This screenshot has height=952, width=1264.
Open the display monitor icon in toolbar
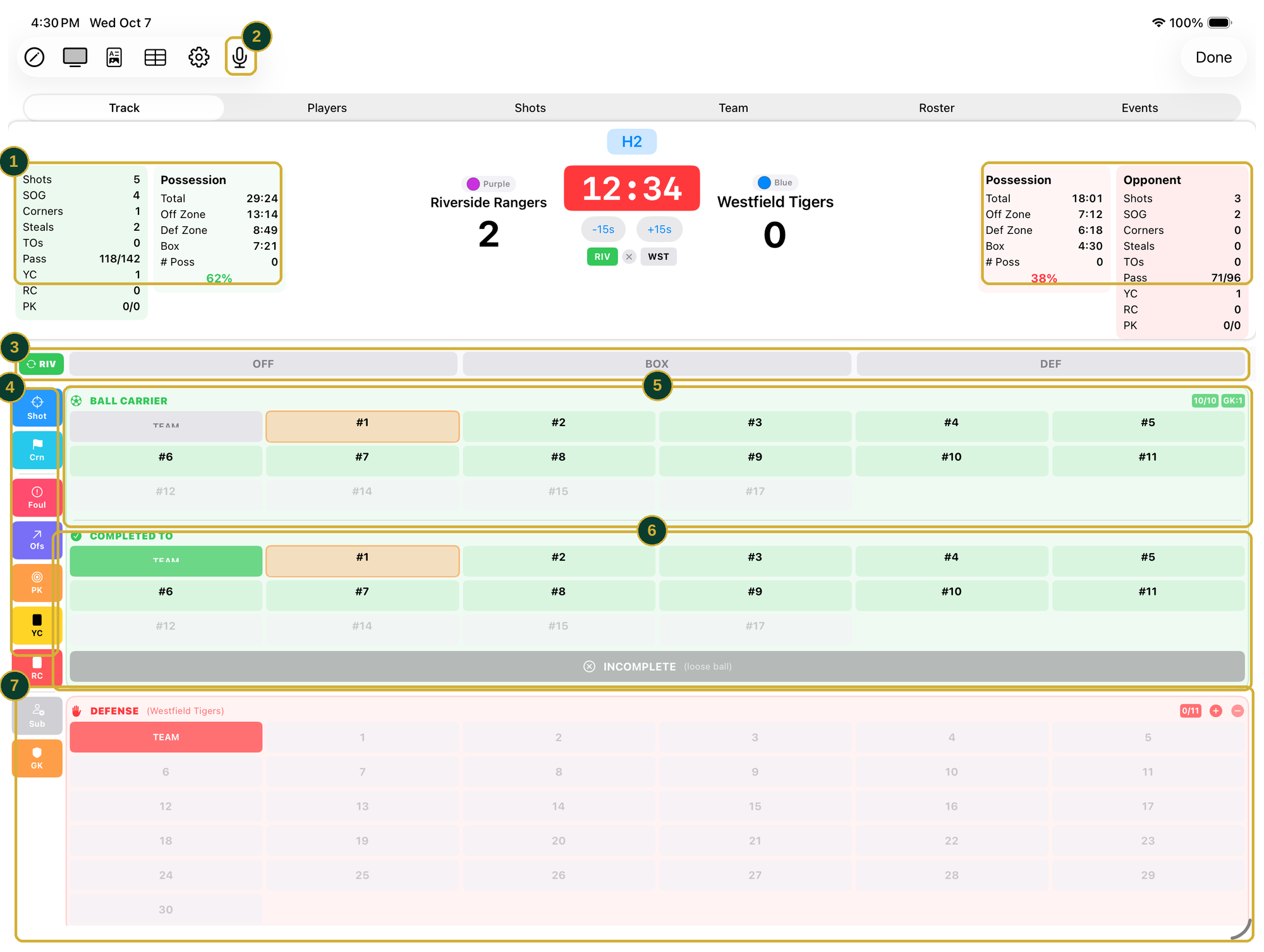(x=75, y=58)
